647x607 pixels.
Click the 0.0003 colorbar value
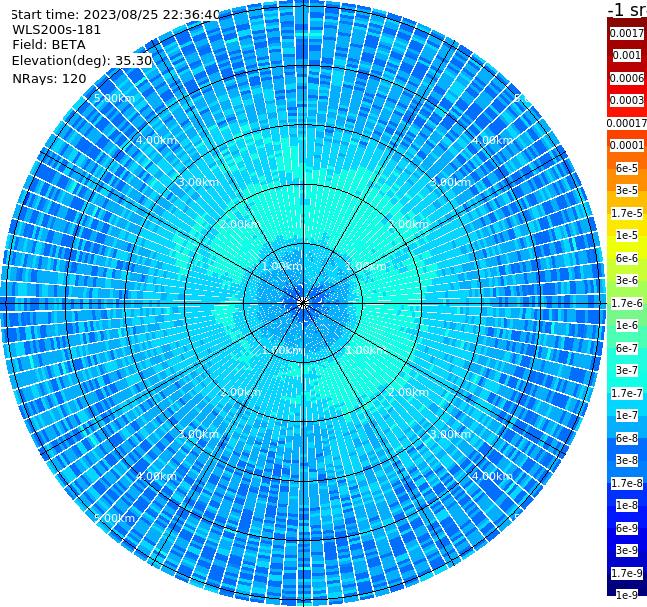tap(627, 100)
